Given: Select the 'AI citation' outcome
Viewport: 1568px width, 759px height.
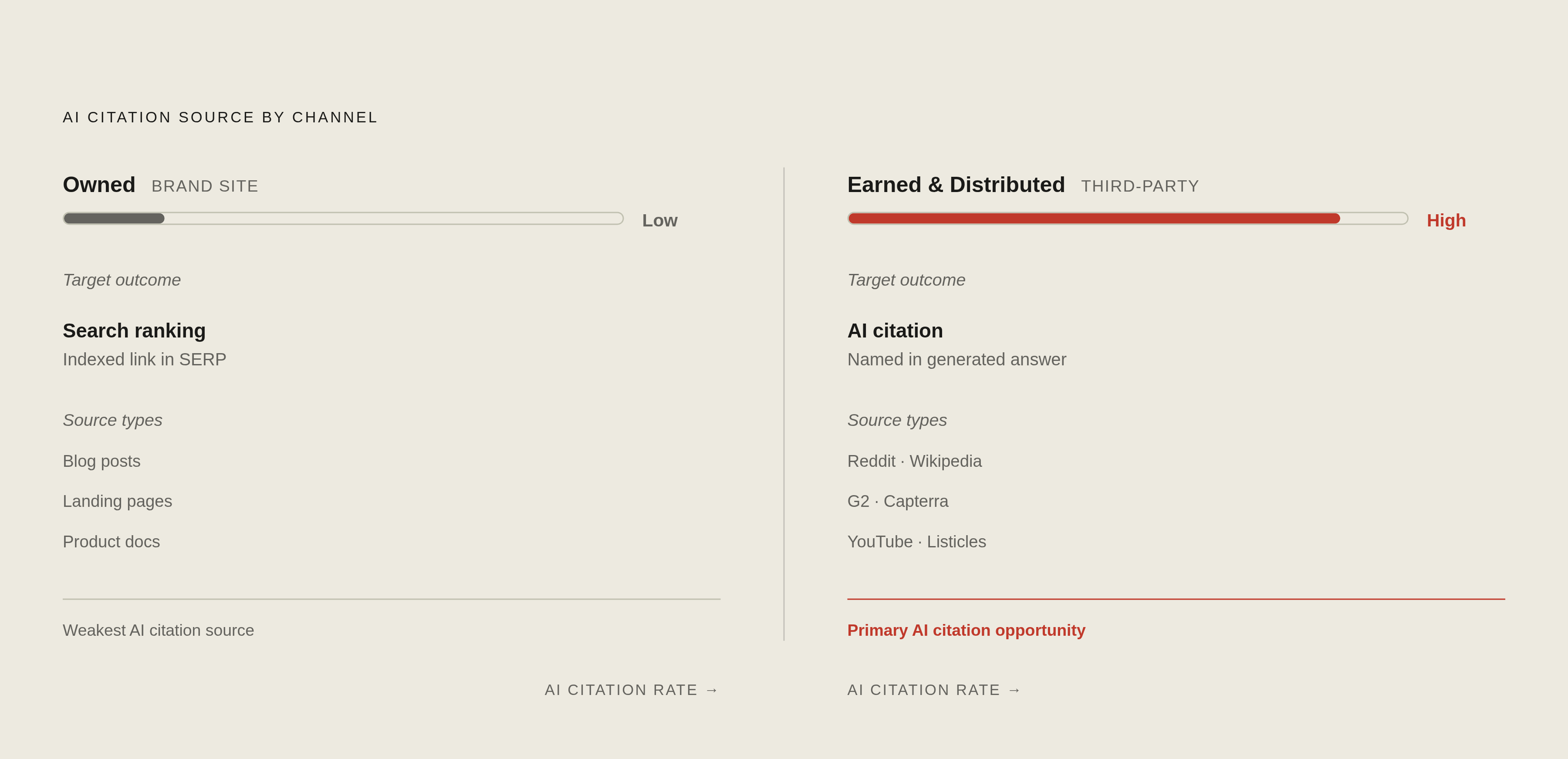Looking at the screenshot, I should point(896,331).
